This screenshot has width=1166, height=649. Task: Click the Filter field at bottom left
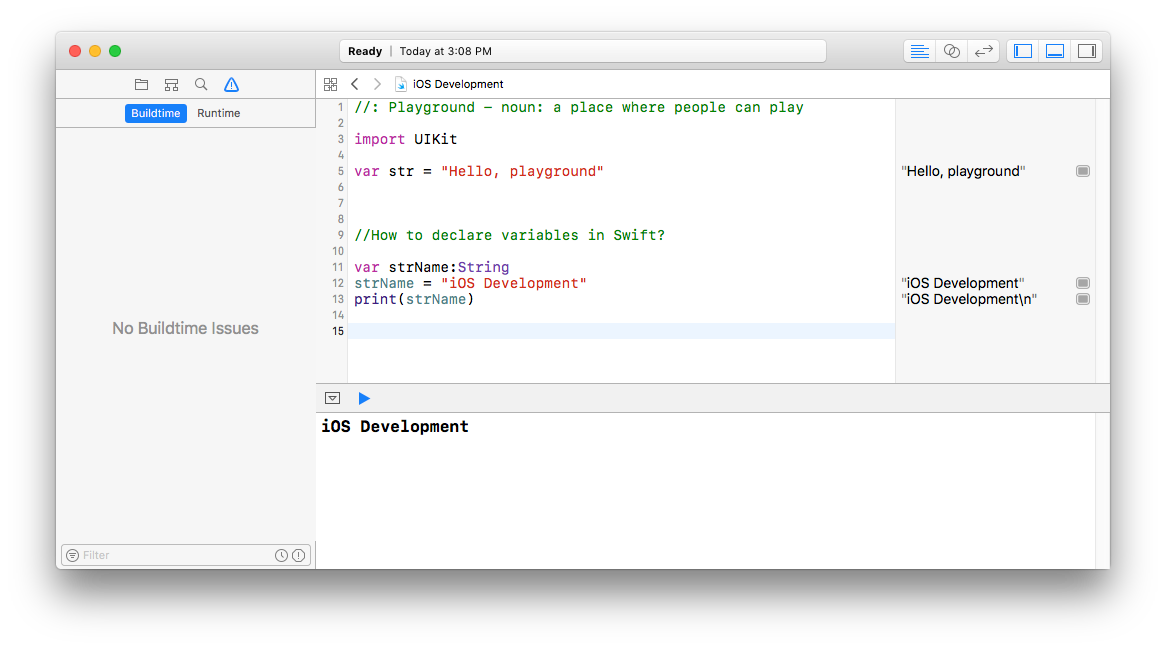150,554
